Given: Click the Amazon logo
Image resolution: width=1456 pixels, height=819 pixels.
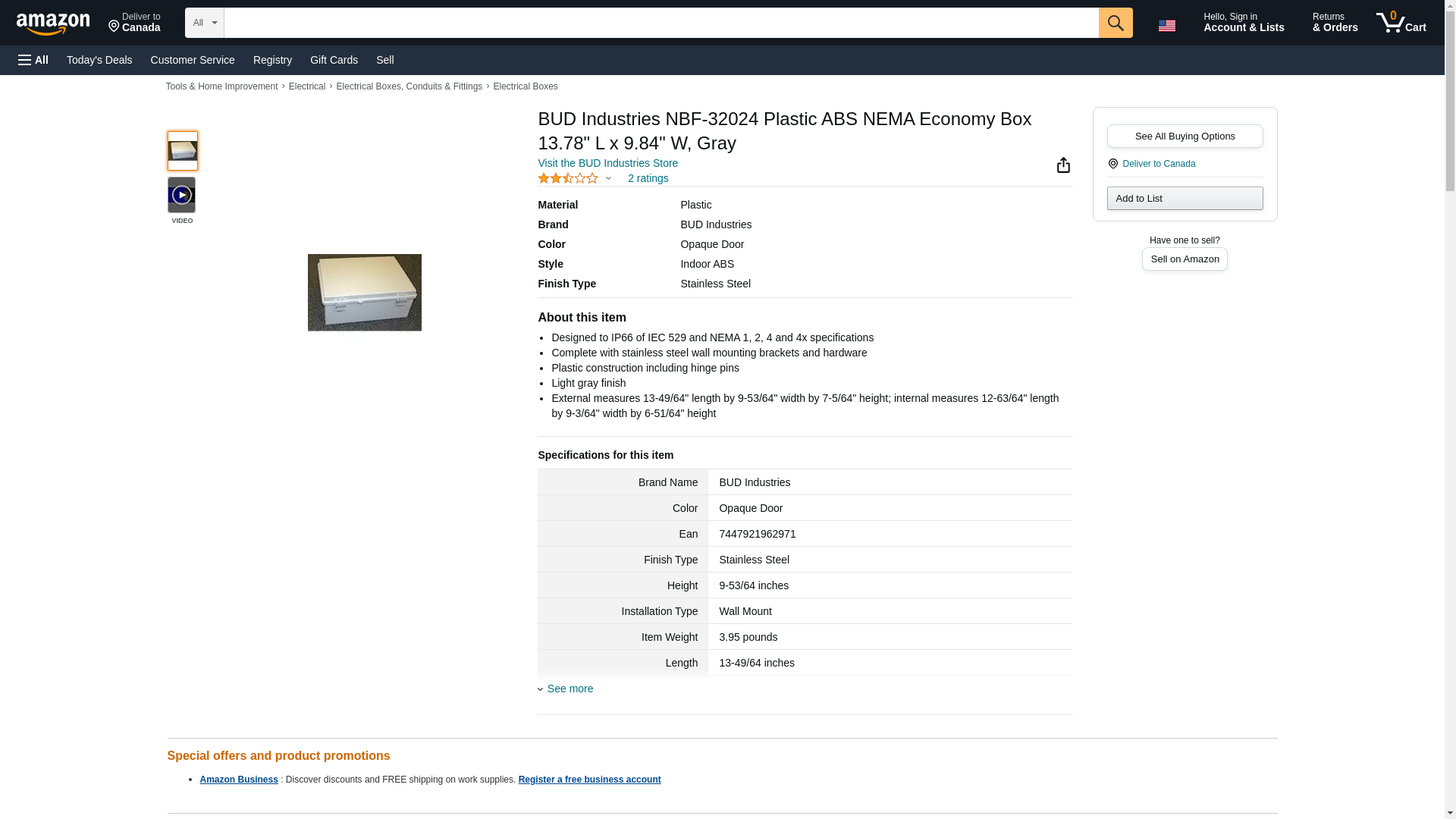Looking at the screenshot, I should (x=53, y=24).
